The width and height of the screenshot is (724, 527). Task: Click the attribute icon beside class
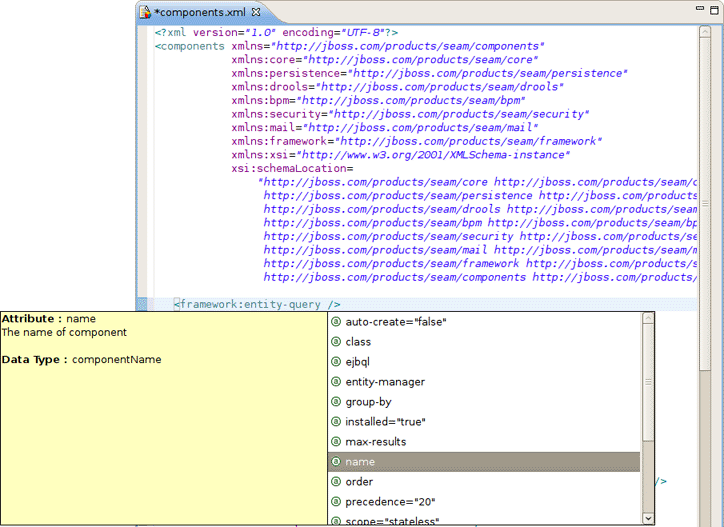click(x=336, y=342)
